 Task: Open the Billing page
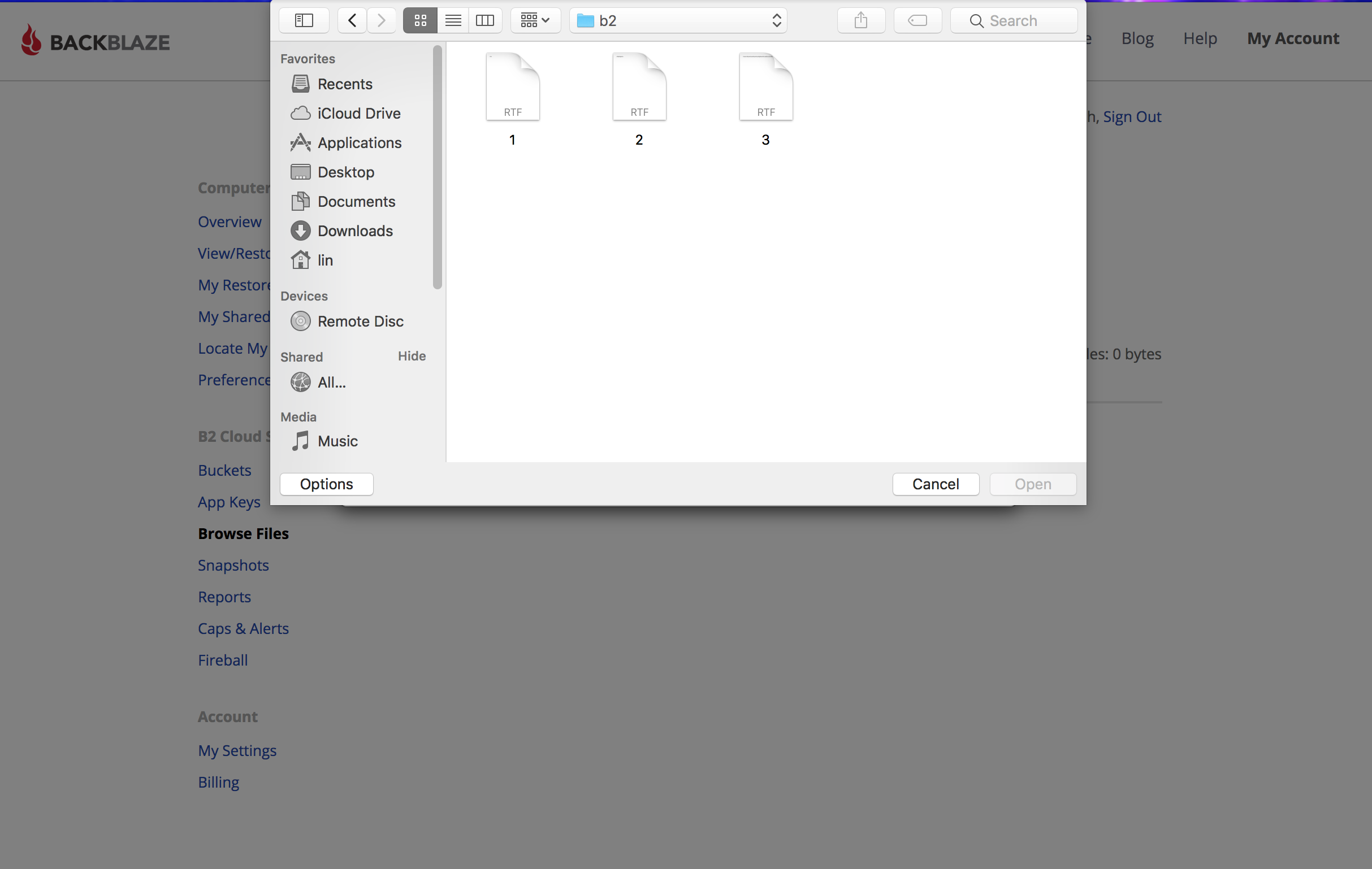click(x=218, y=783)
